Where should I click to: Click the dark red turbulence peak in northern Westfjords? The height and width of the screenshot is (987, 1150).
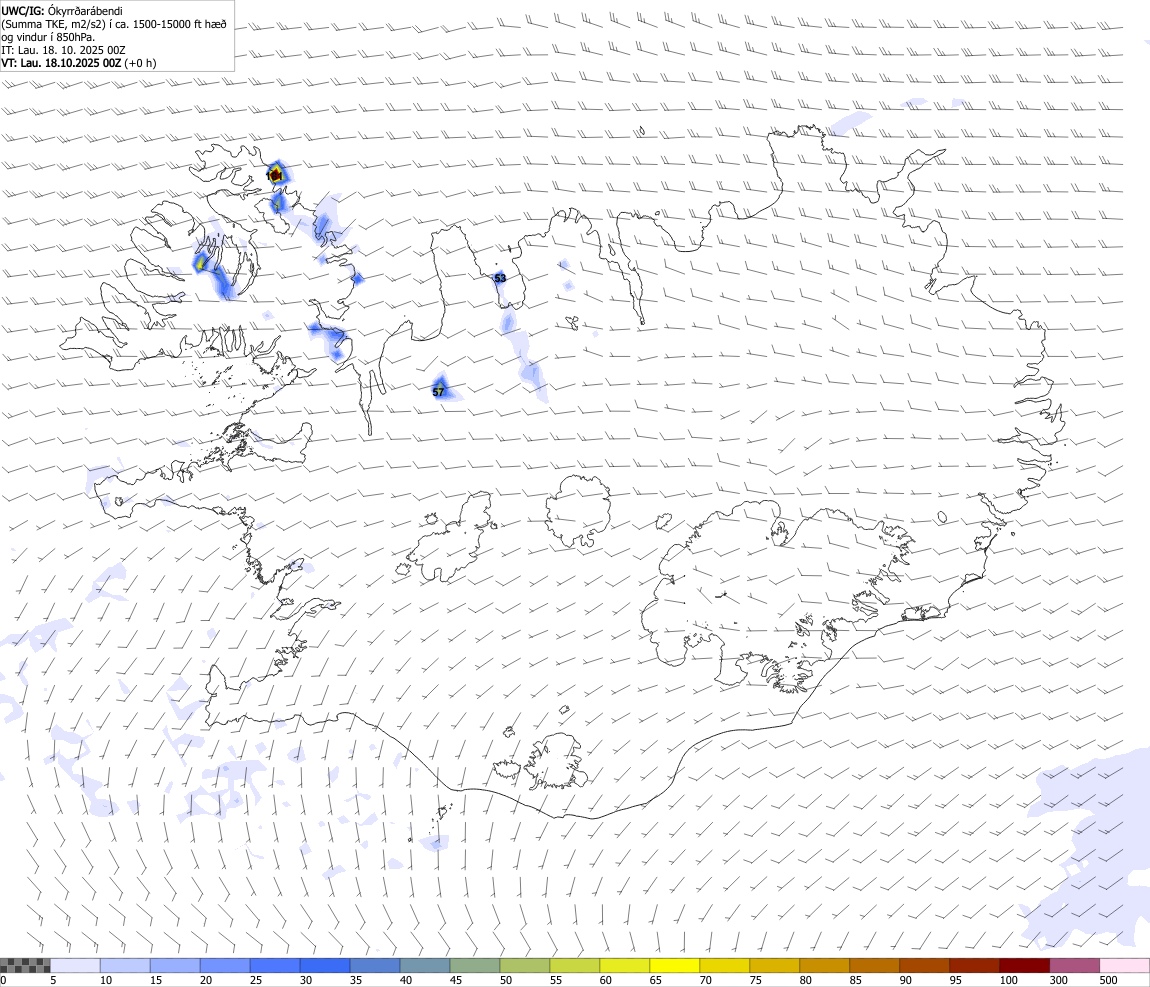(x=276, y=175)
